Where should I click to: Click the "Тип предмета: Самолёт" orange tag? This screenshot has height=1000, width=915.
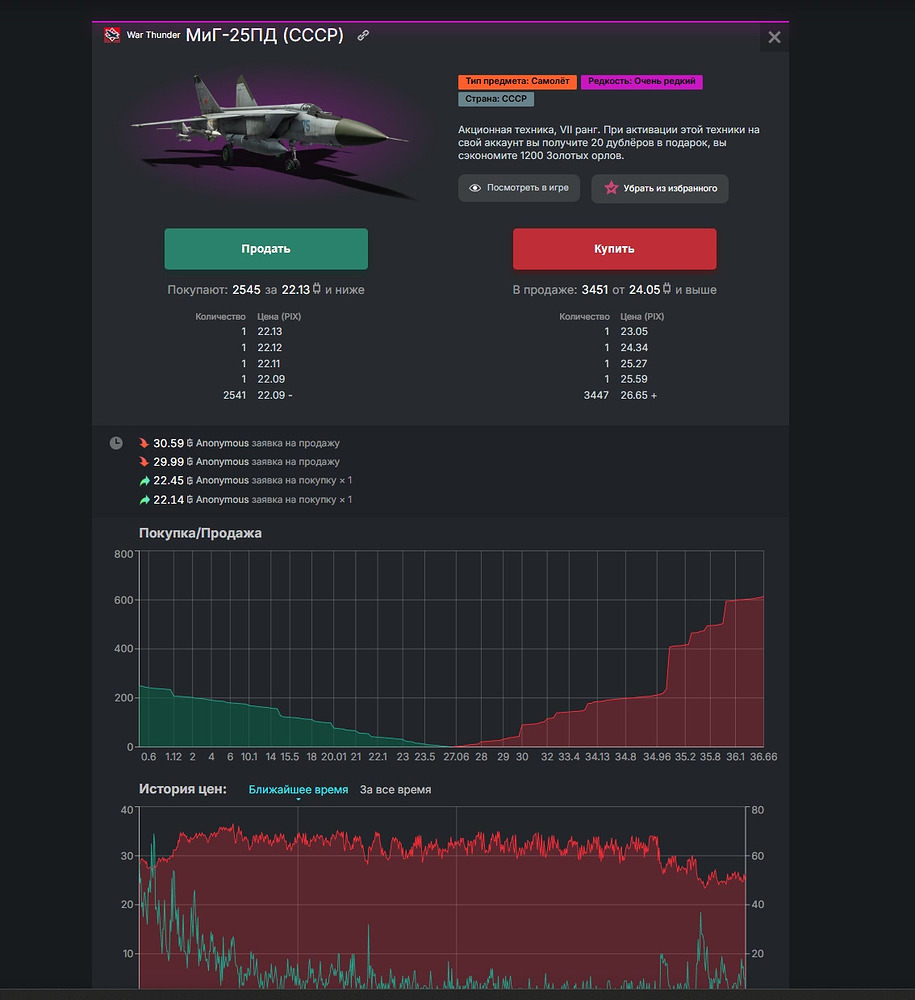(x=517, y=81)
